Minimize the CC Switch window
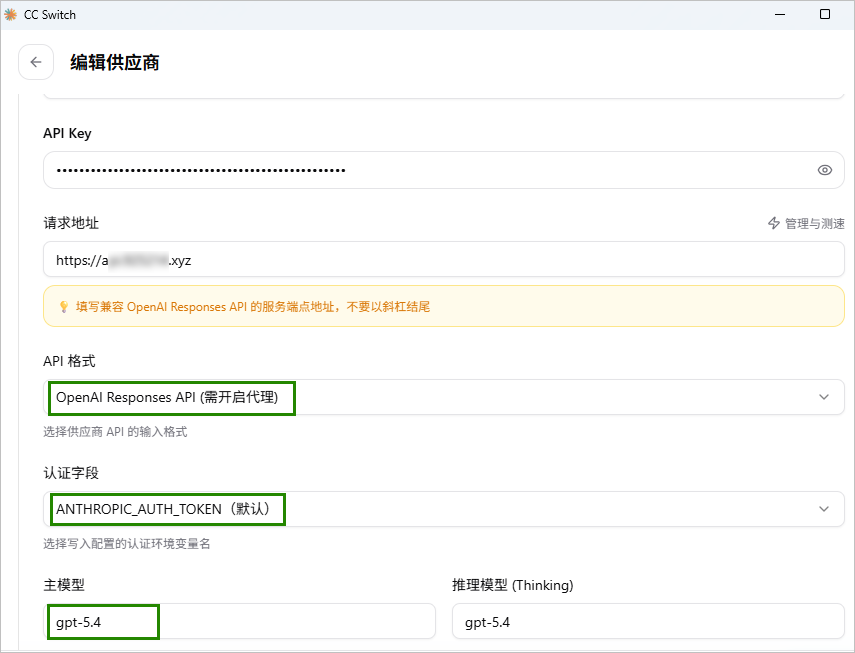Image resolution: width=855 pixels, height=653 pixels. (777, 15)
